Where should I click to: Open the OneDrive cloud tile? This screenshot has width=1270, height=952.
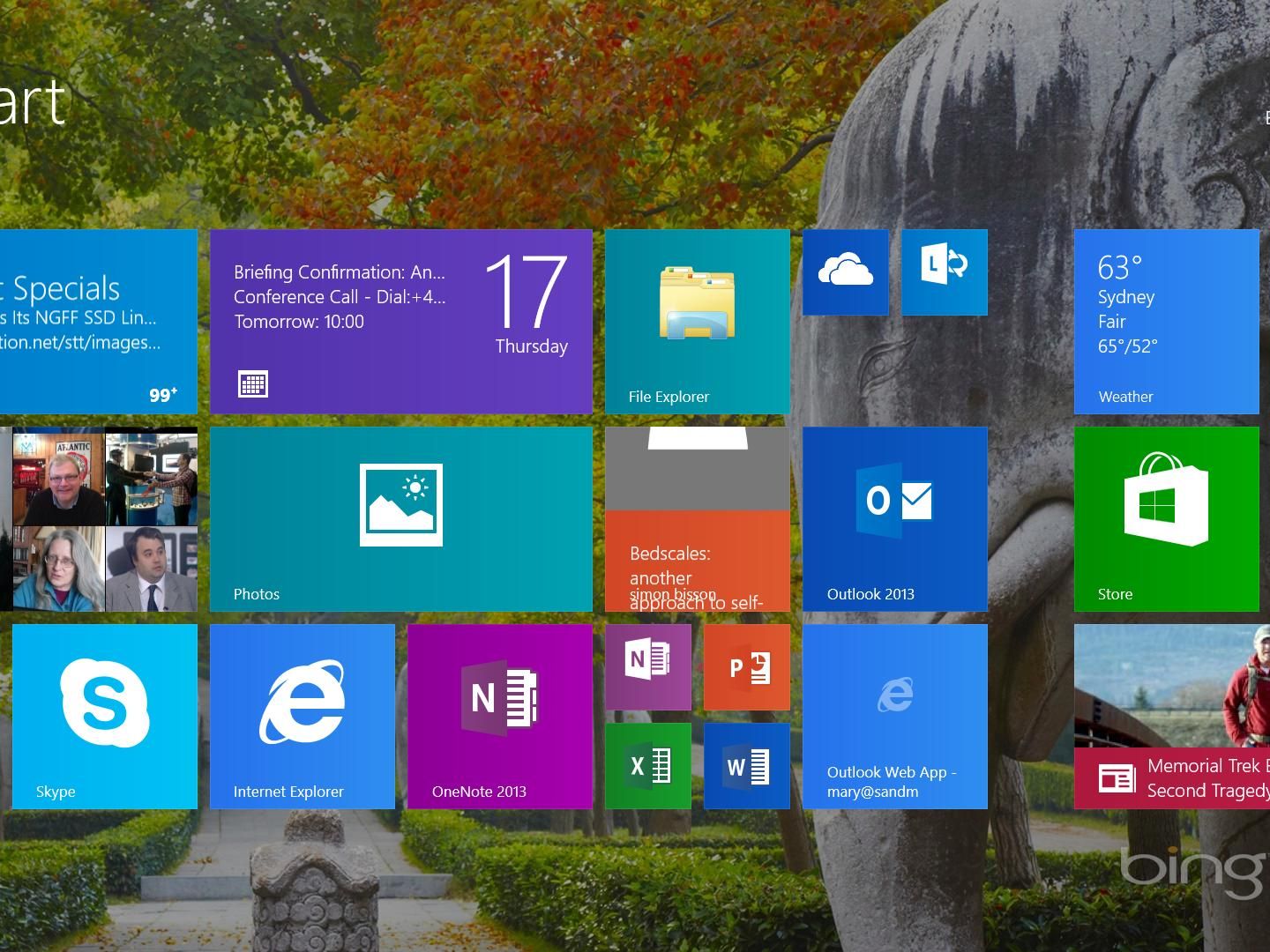click(846, 272)
